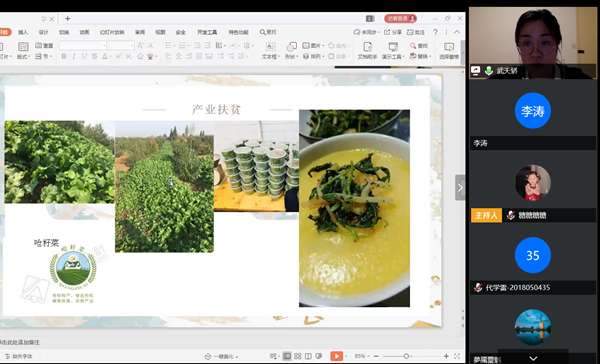Start slideshow with orange play button
The height and width of the screenshot is (364, 600).
(x=336, y=356)
